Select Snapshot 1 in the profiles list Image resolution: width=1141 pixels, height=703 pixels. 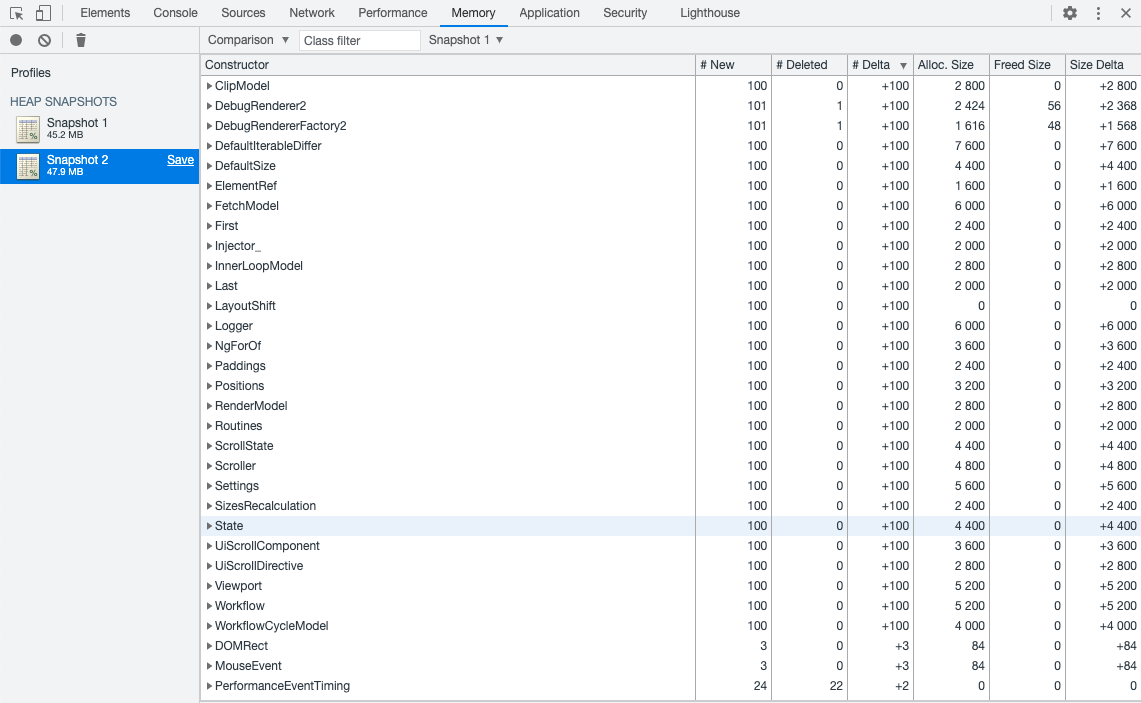[99, 129]
